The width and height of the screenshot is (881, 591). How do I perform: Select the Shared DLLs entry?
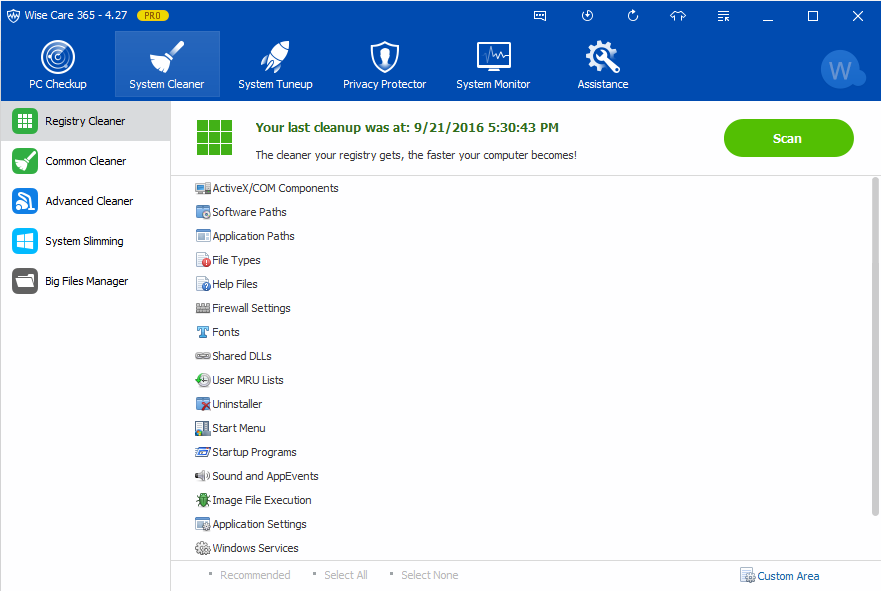242,356
